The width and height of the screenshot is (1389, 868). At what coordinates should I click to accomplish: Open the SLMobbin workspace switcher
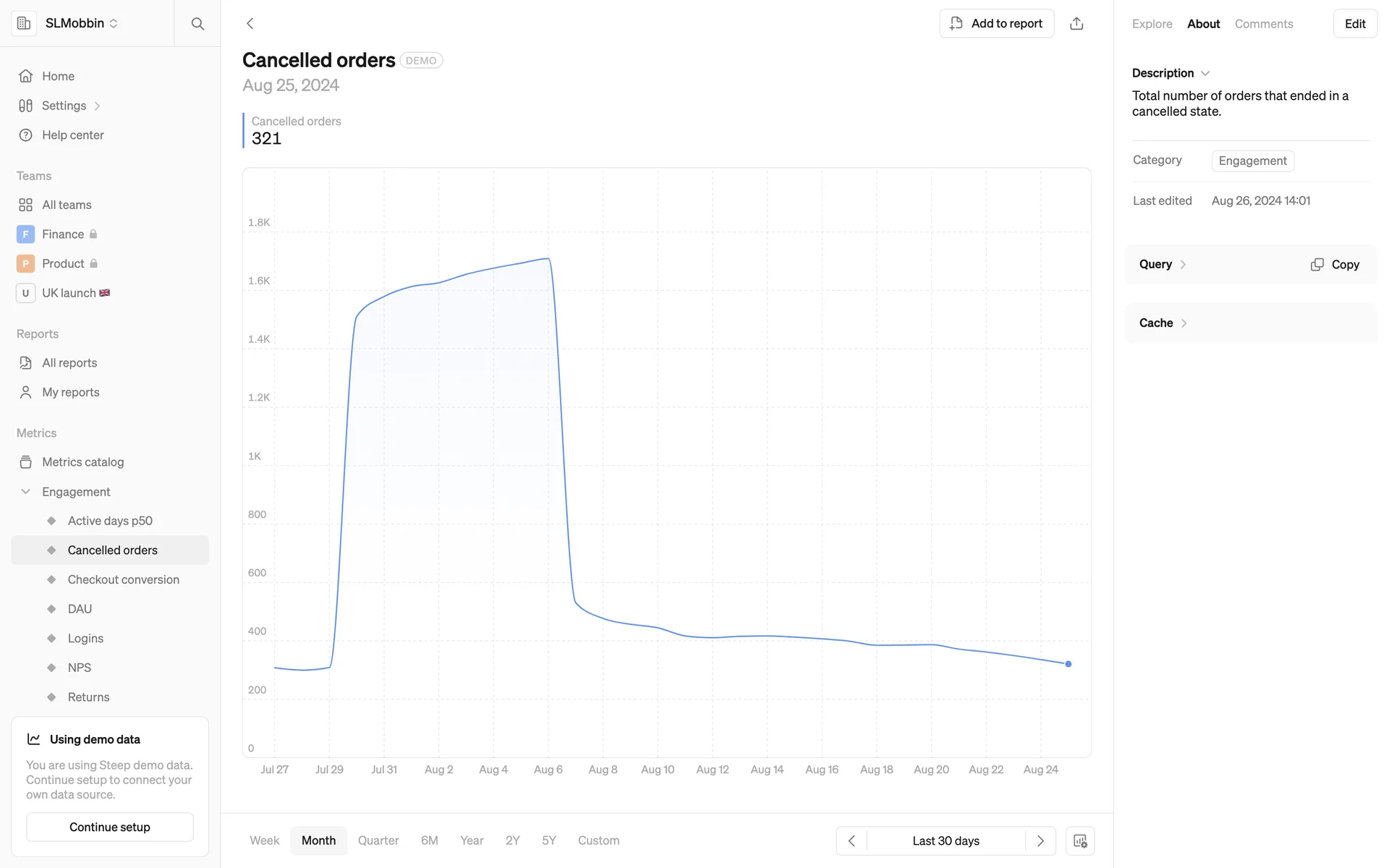(81, 23)
